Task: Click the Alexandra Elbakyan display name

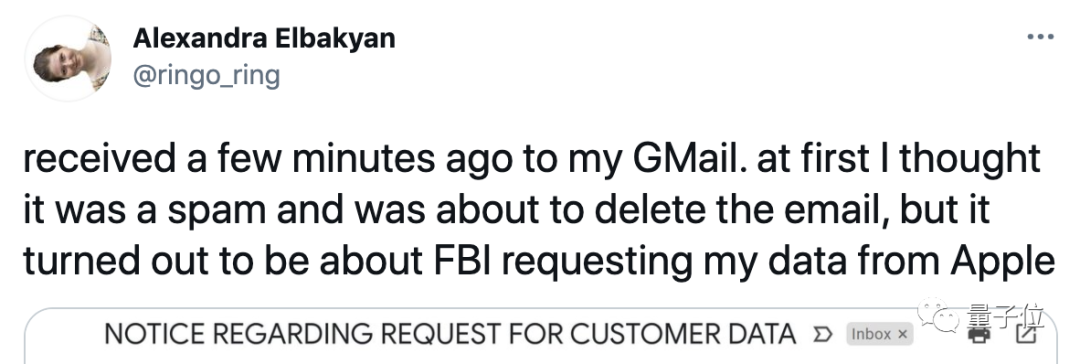Action: 264,38
